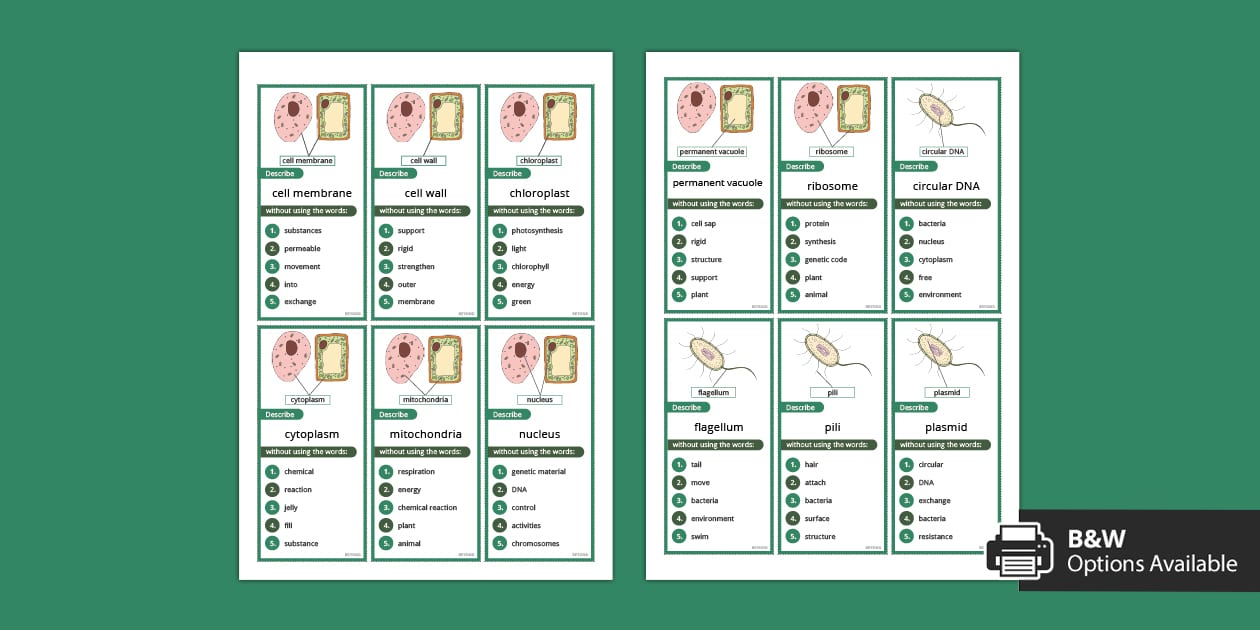Viewport: 1260px width, 630px height.
Task: Click the 'chloroplast' card title
Action: pos(540,193)
